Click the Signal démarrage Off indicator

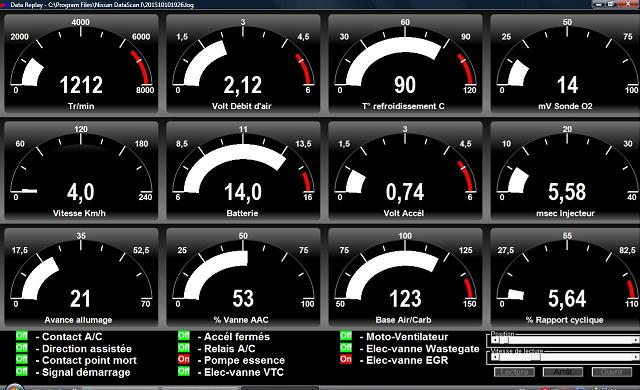click(22, 371)
